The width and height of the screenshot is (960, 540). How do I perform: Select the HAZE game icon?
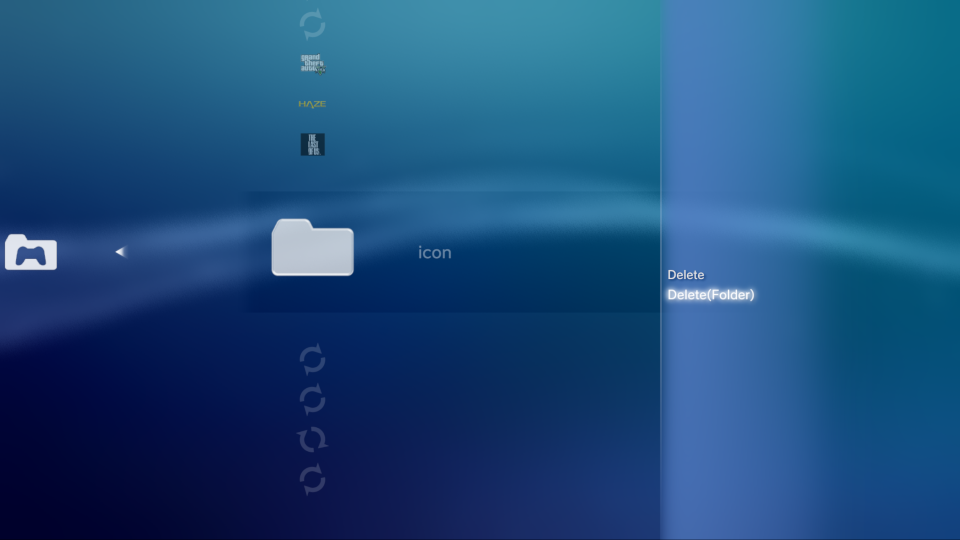point(312,104)
